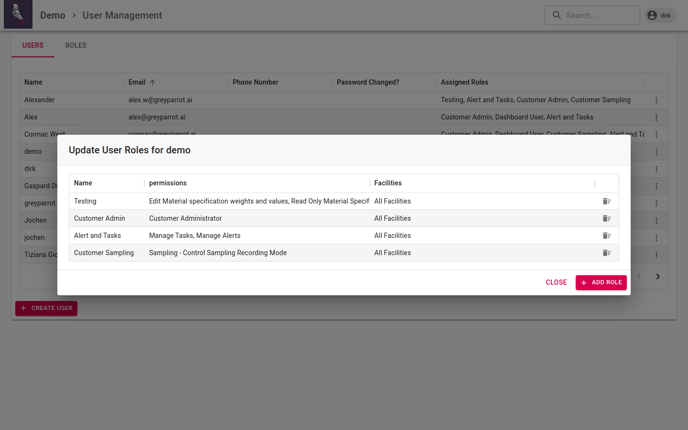Viewport: 688px width, 430px height.
Task: Open the three-dot menu for dirk
Action: point(656,169)
